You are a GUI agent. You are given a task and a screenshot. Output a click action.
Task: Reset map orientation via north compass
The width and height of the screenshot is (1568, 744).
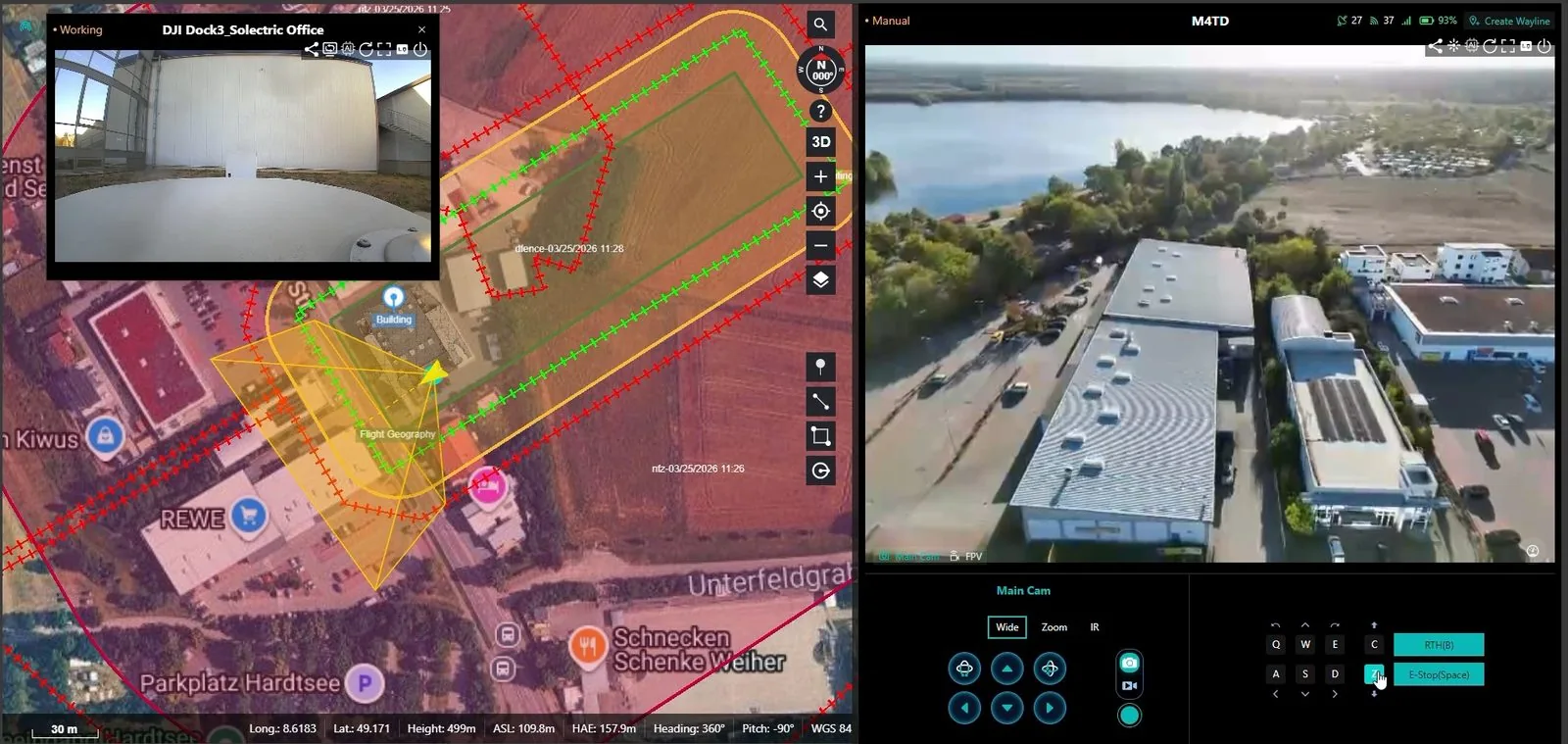[820, 70]
